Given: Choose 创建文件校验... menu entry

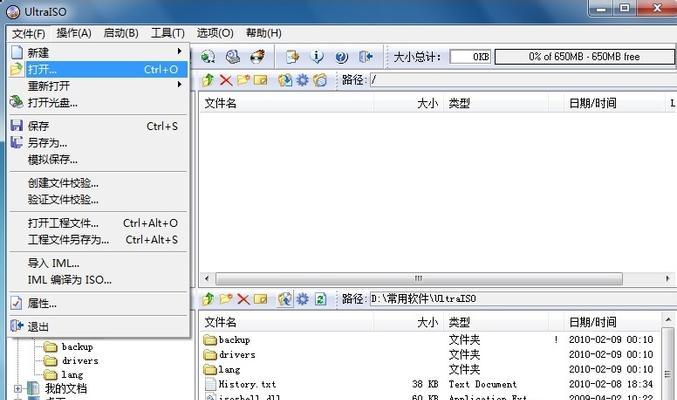Looking at the screenshot, I should [x=98, y=183].
